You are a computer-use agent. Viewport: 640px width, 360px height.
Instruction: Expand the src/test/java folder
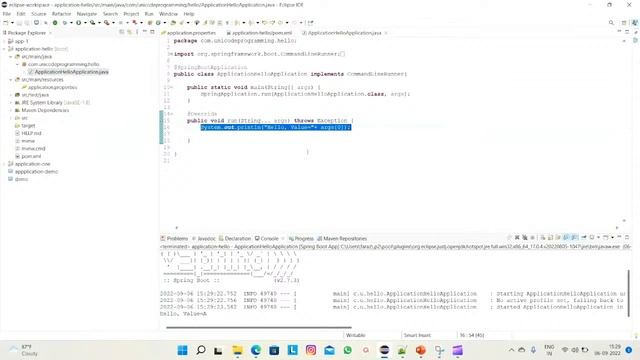pos(11,95)
